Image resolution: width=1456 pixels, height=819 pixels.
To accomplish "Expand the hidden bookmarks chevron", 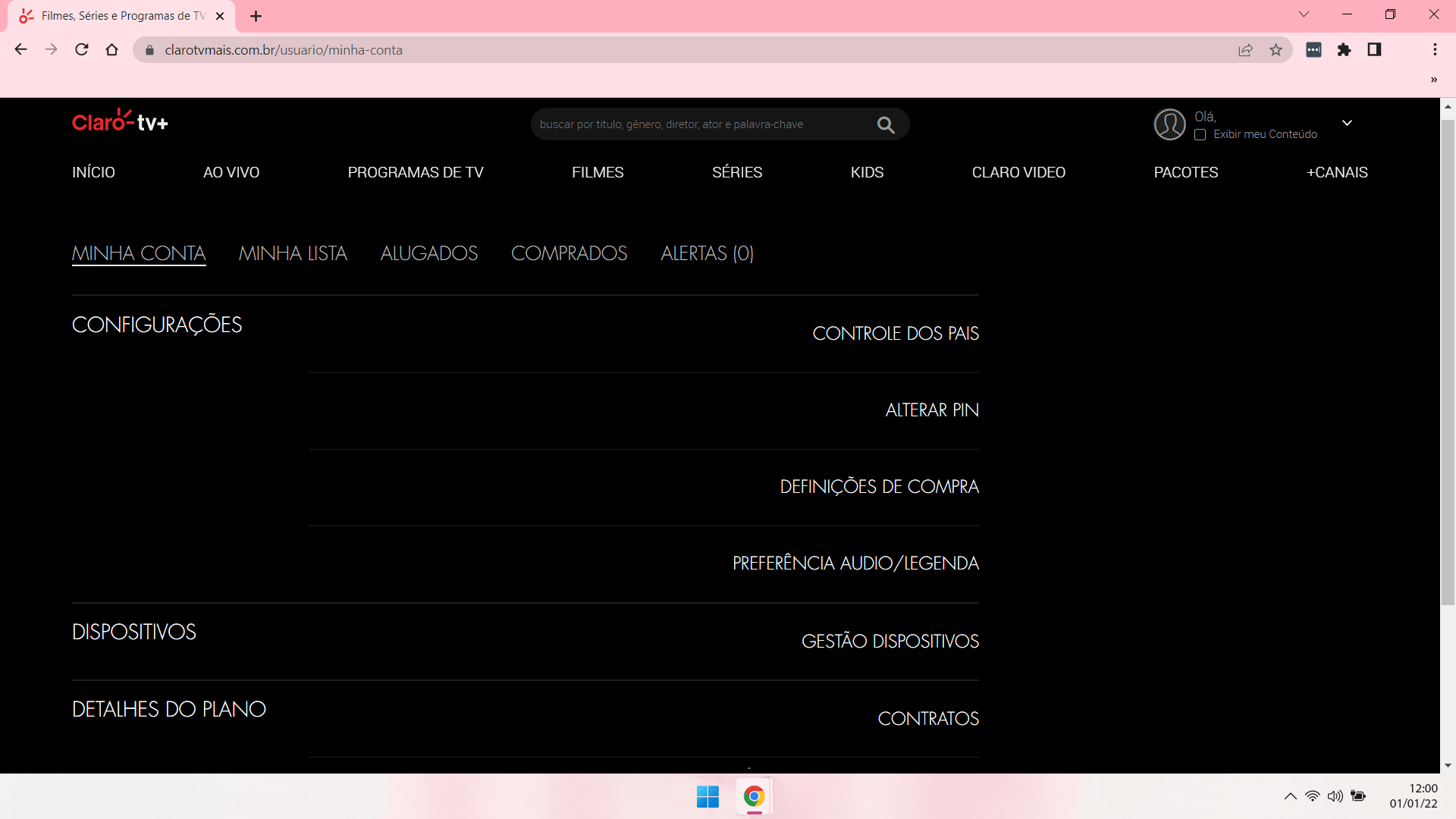I will tap(1433, 80).
